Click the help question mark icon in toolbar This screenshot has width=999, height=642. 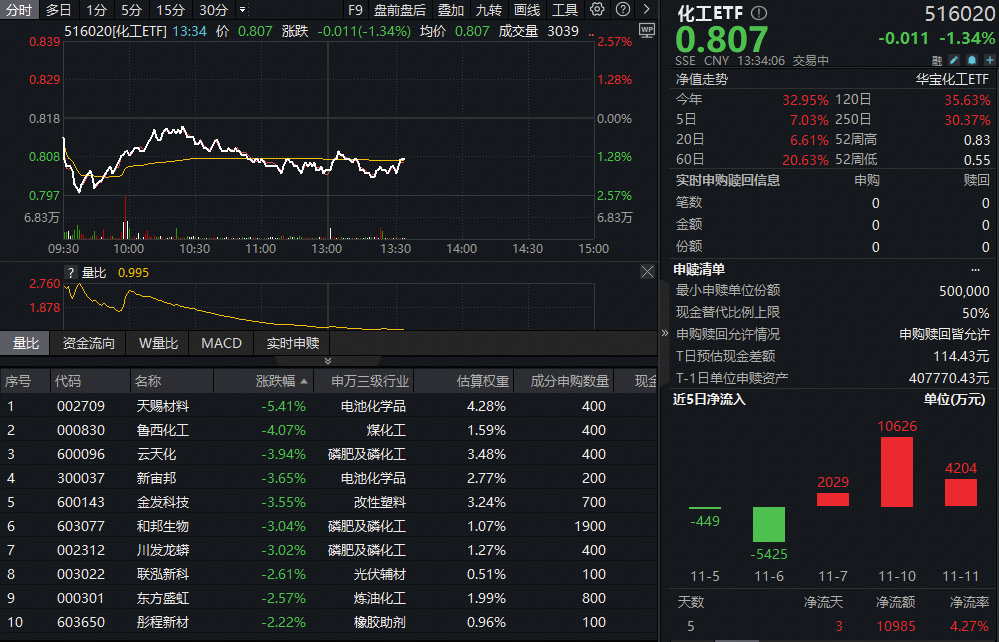(622, 10)
